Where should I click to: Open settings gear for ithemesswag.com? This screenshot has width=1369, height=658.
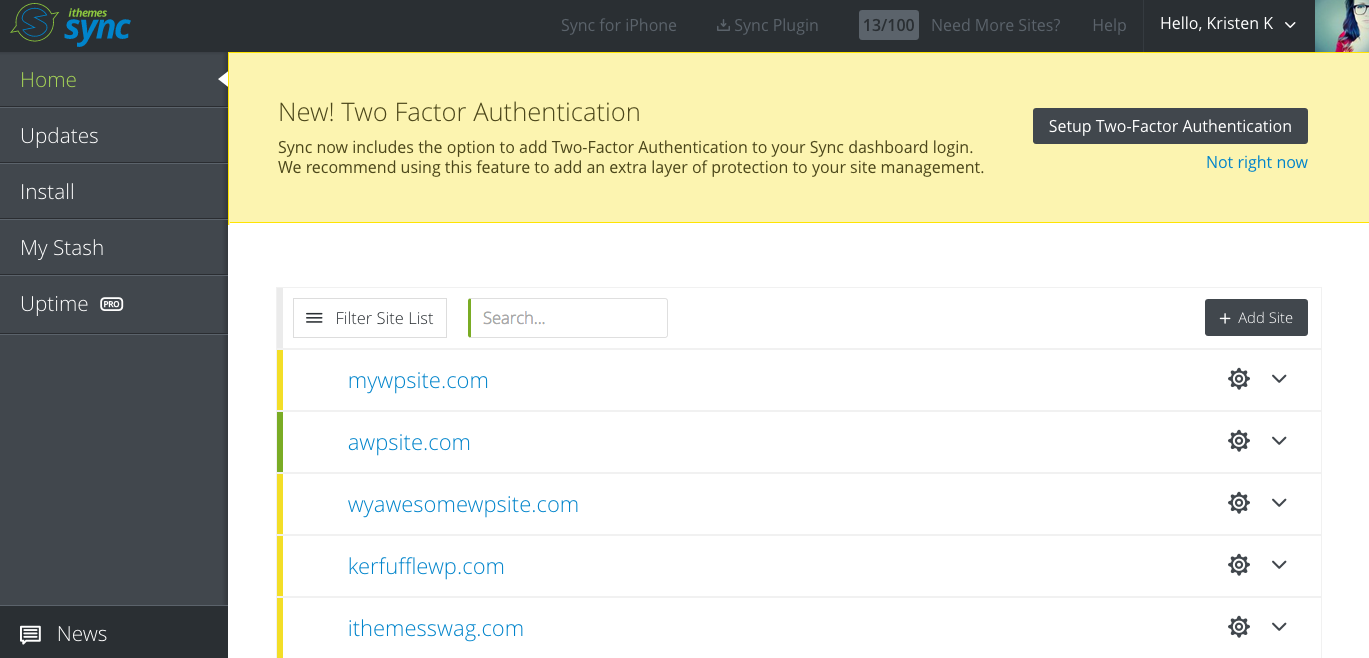1239,627
